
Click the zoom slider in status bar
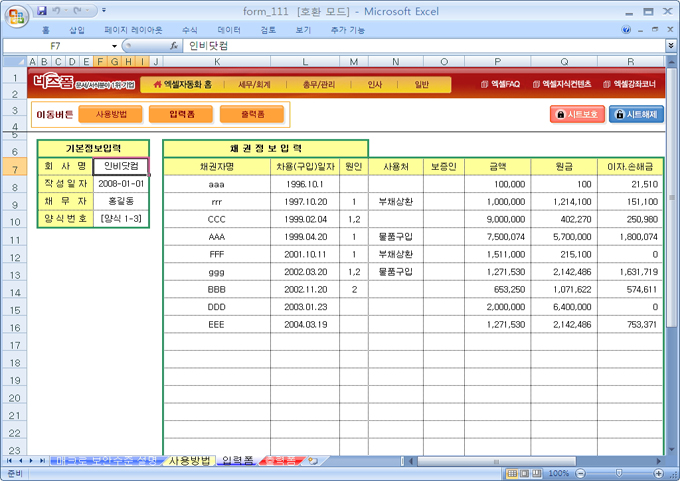pyautogui.click(x=615, y=473)
